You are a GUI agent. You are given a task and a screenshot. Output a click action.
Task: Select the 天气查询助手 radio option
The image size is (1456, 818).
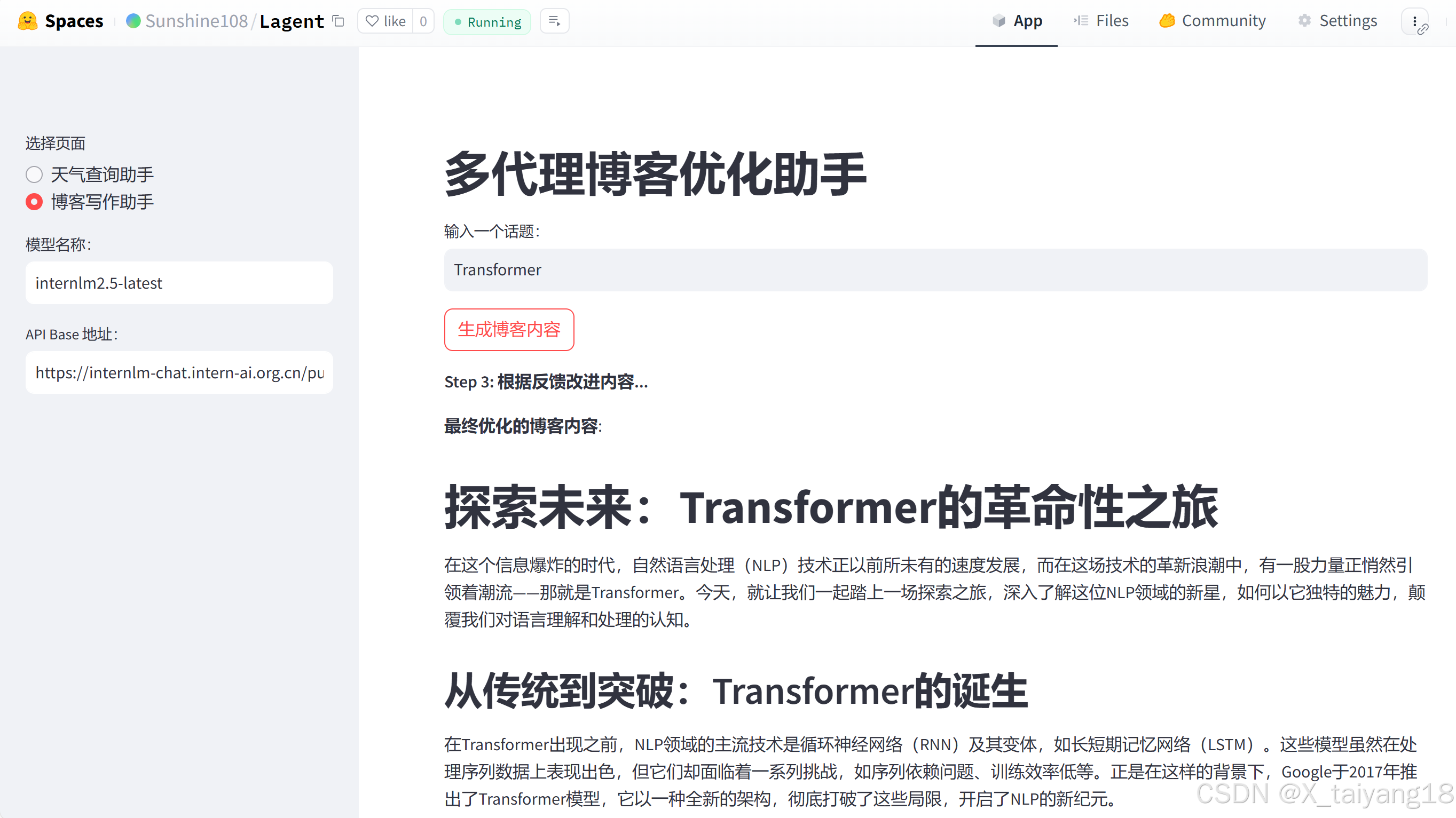tap(34, 174)
